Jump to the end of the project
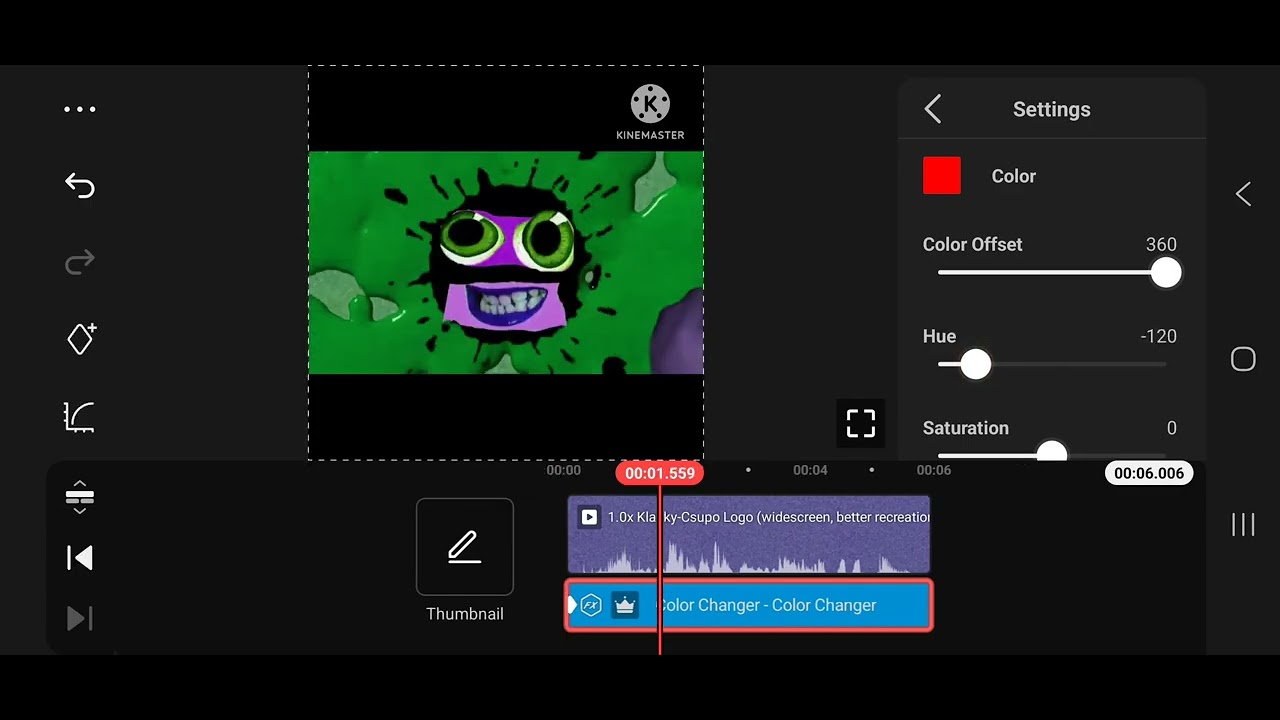This screenshot has height=720, width=1280. click(80, 619)
